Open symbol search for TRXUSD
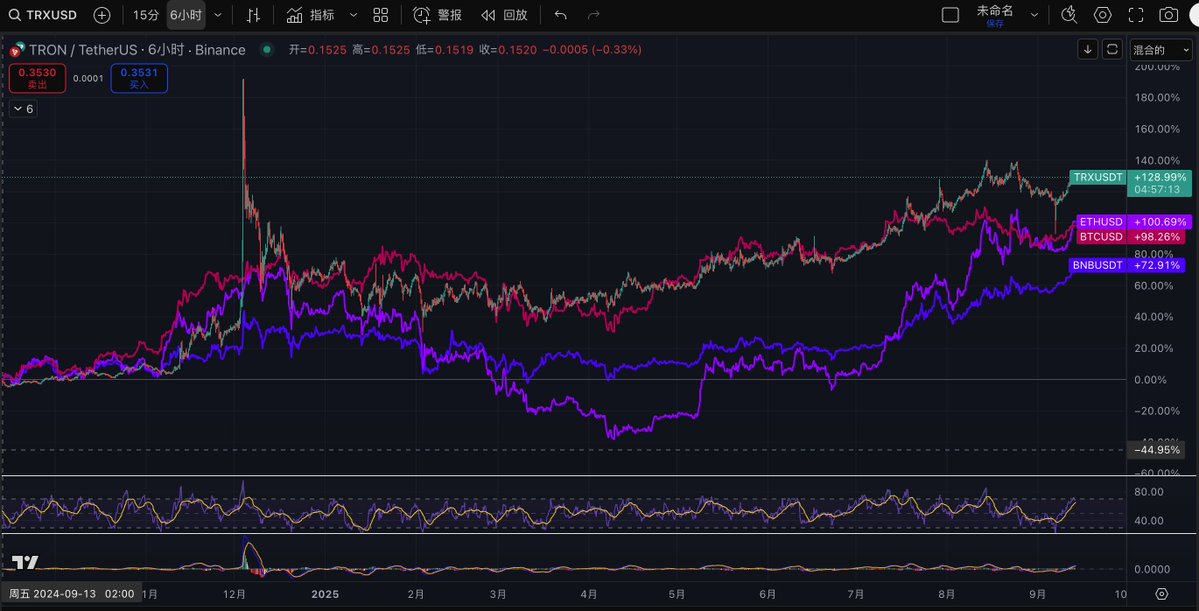Image resolution: width=1199 pixels, height=611 pixels. pyautogui.click(x=43, y=15)
